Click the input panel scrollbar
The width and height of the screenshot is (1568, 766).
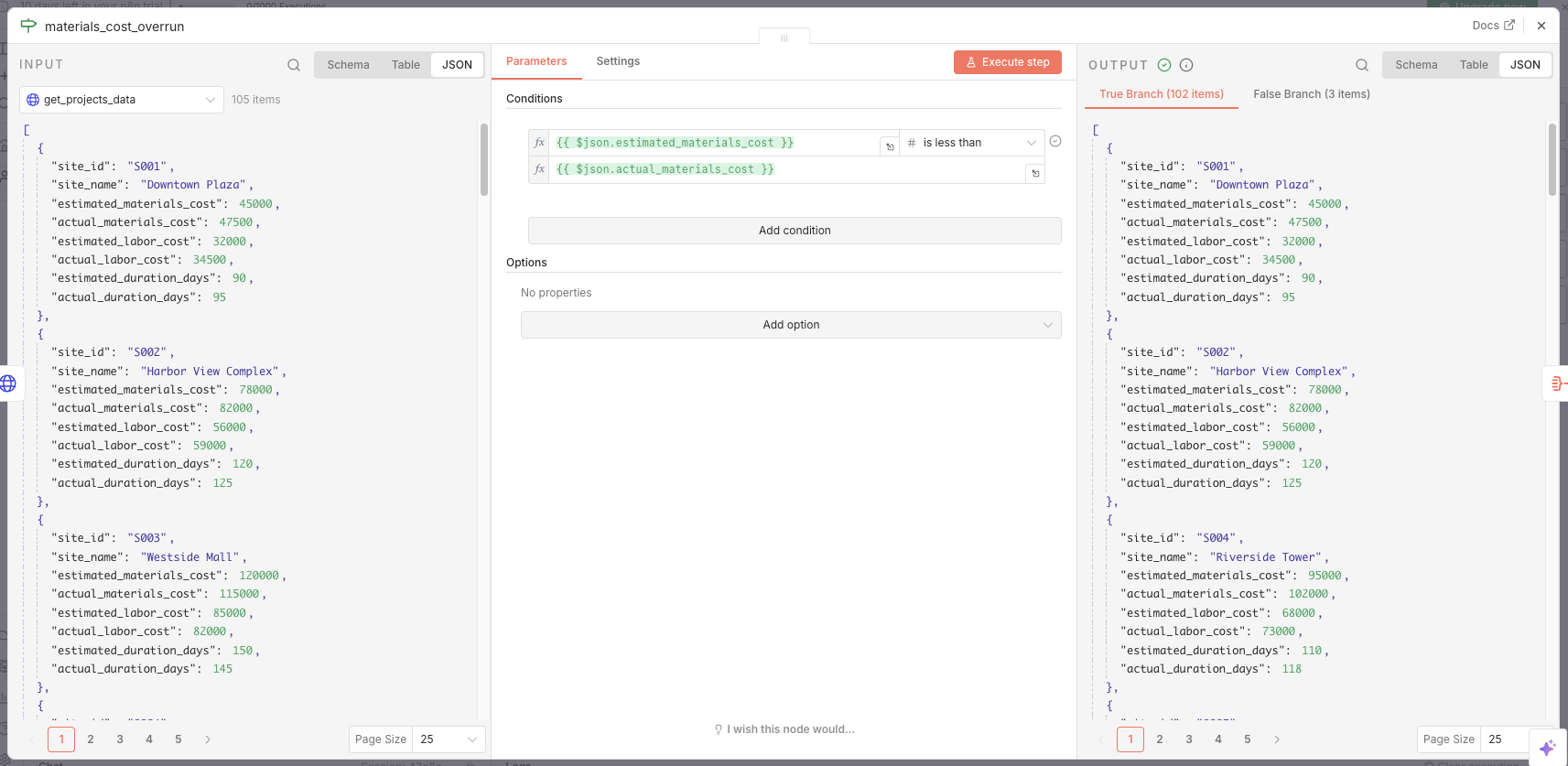[x=484, y=159]
